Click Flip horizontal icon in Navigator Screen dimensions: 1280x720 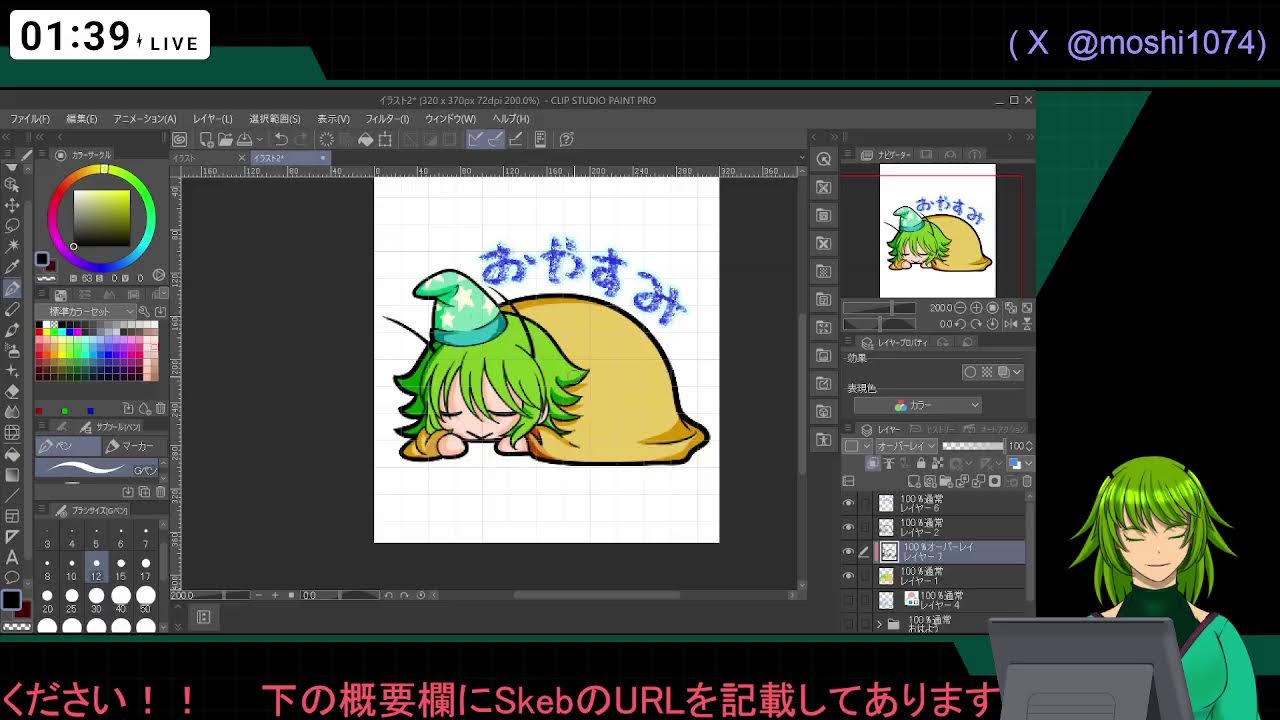point(1011,324)
